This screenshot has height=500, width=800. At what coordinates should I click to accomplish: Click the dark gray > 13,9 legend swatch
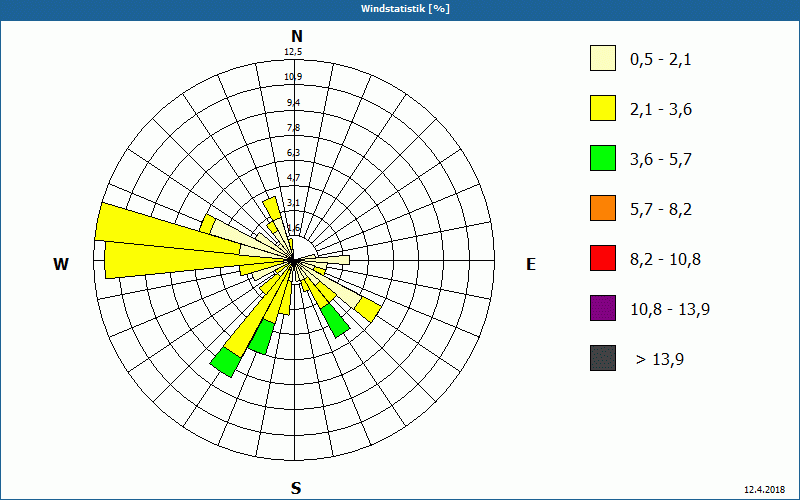[603, 358]
